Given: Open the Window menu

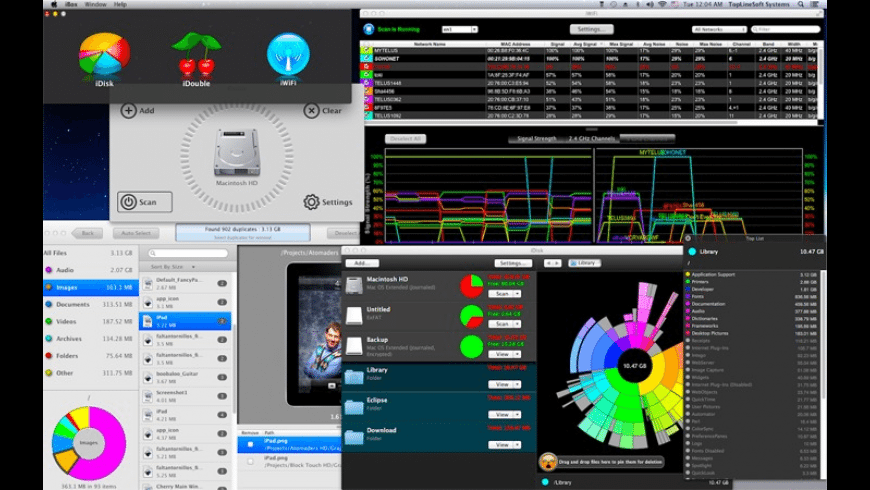Looking at the screenshot, I should (95, 4).
